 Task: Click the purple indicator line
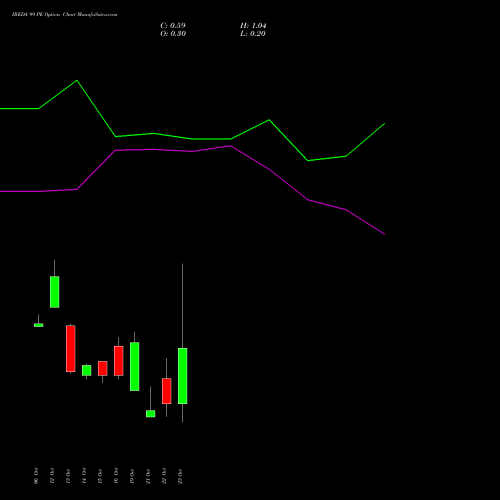coord(192,151)
